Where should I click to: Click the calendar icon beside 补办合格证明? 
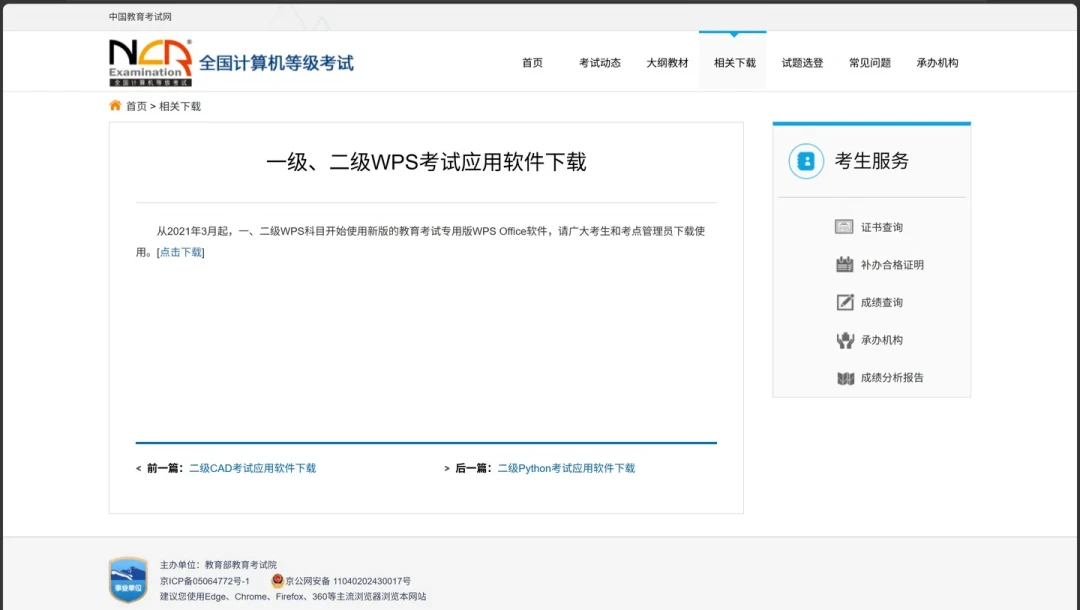pos(844,264)
